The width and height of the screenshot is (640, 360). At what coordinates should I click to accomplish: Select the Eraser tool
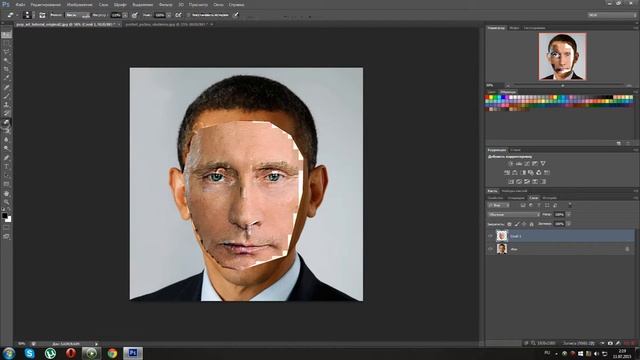pos(7,122)
